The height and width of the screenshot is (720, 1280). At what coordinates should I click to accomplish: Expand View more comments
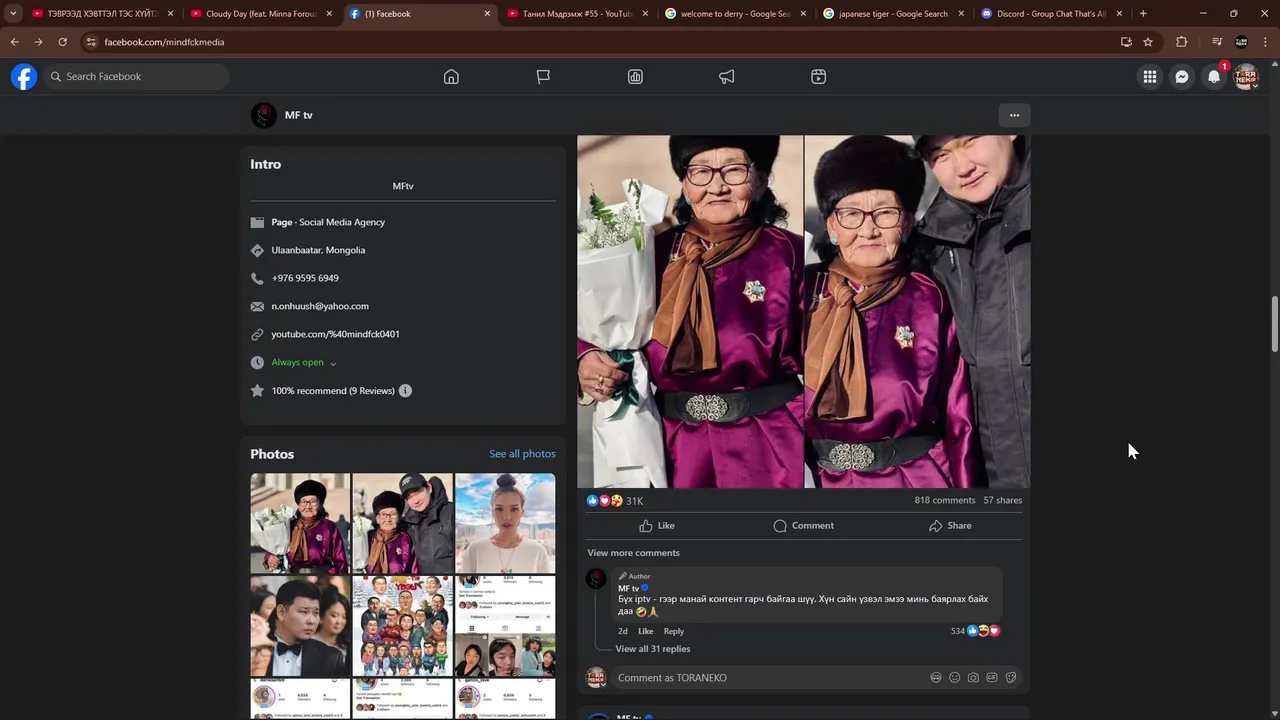633,553
